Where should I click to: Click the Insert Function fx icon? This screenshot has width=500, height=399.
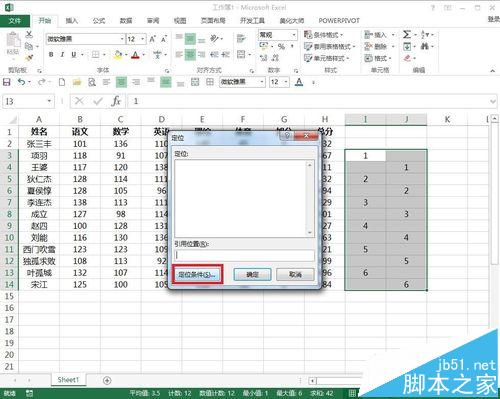116,101
